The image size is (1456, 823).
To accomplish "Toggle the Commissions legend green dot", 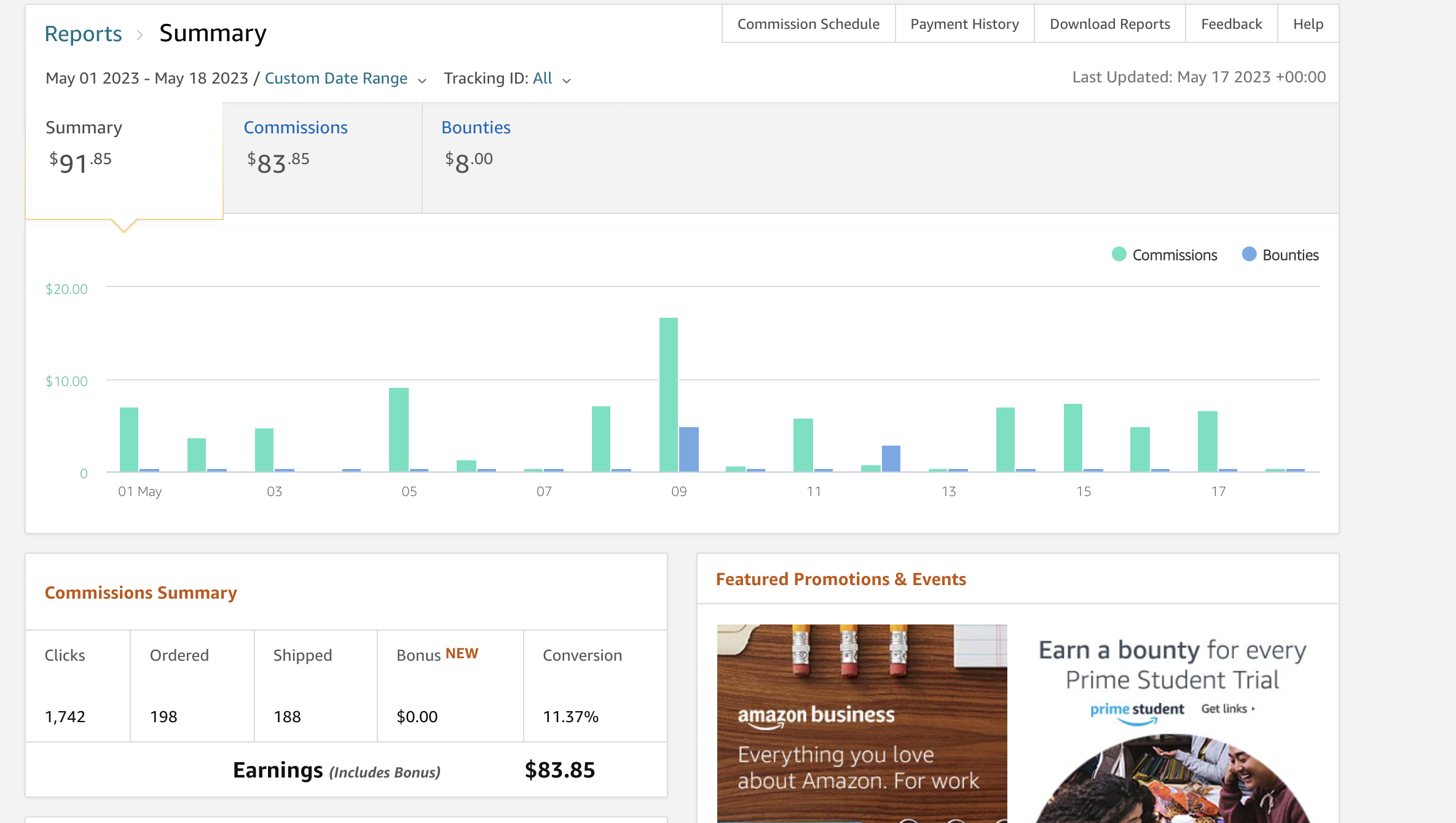I will pos(1119,254).
